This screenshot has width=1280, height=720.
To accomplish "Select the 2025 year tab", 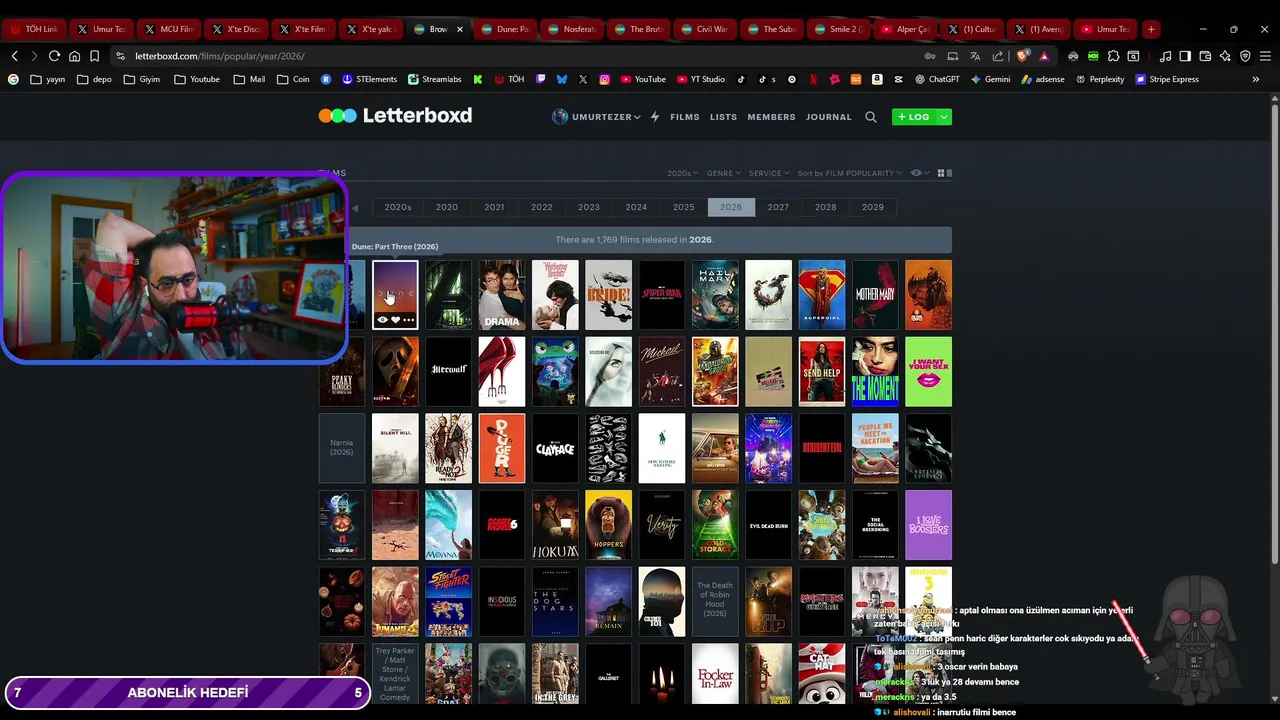I will pos(683,207).
